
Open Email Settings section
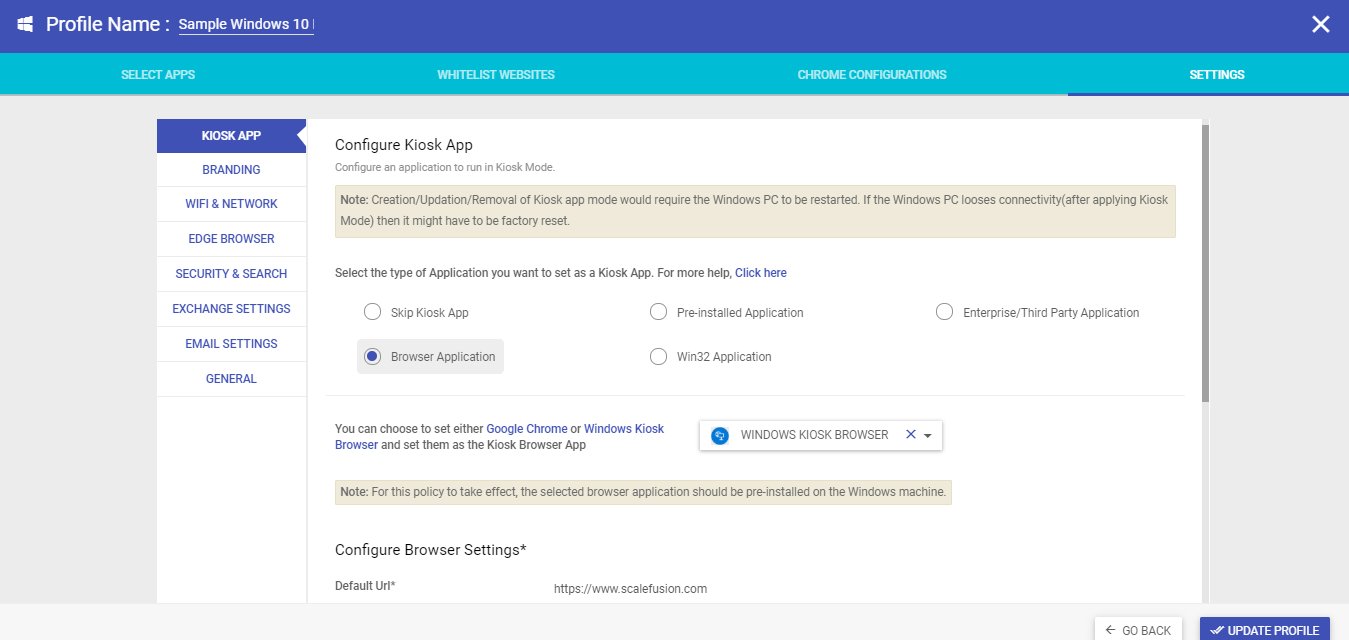click(x=231, y=344)
